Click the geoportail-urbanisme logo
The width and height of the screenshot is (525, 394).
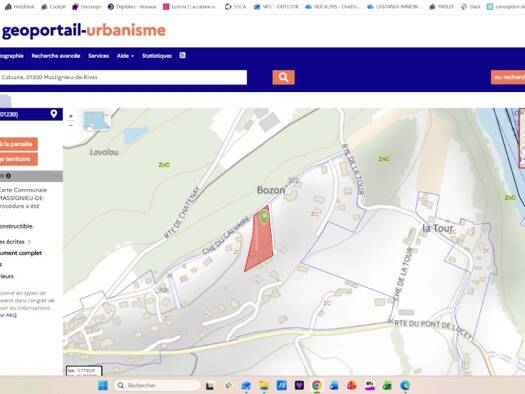point(84,30)
